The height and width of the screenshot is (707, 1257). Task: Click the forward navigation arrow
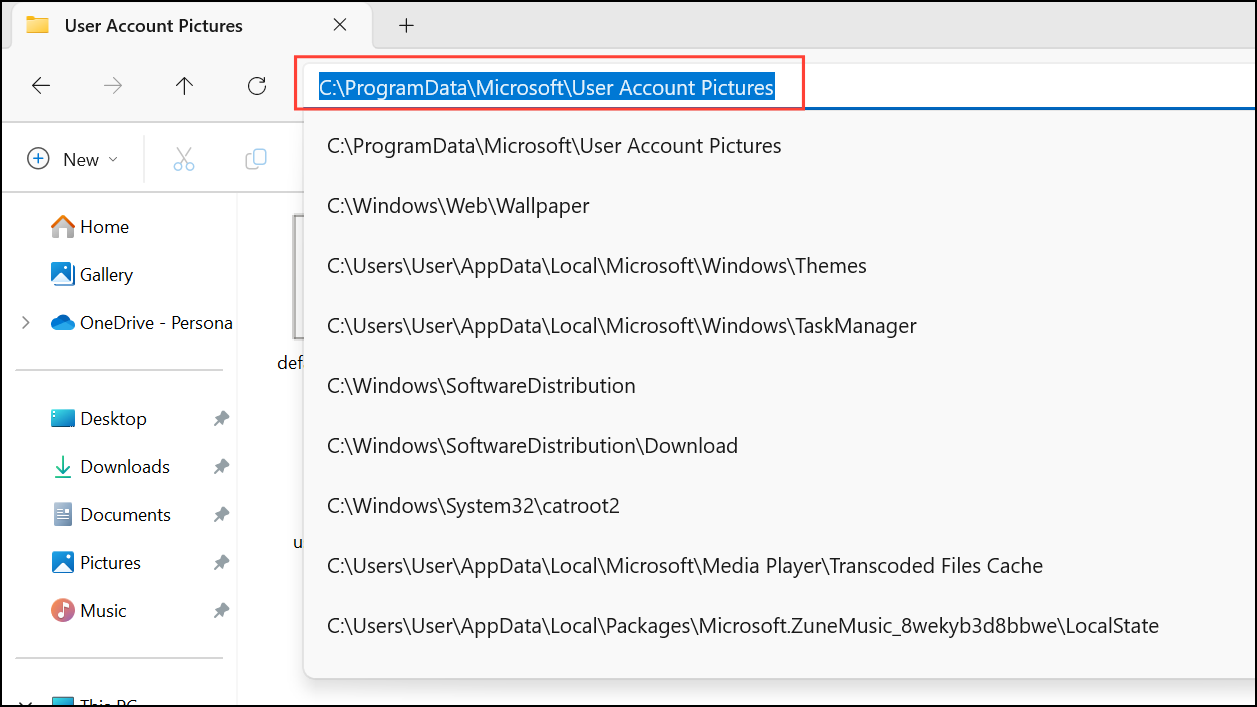pyautogui.click(x=113, y=86)
